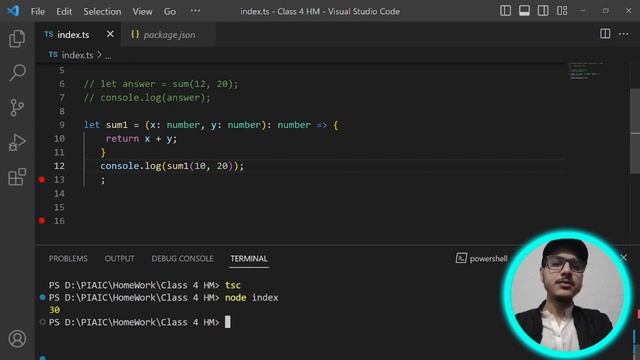The height and width of the screenshot is (360, 640).
Task: Click the commented console.log(answer) line
Action: [x=147, y=98]
